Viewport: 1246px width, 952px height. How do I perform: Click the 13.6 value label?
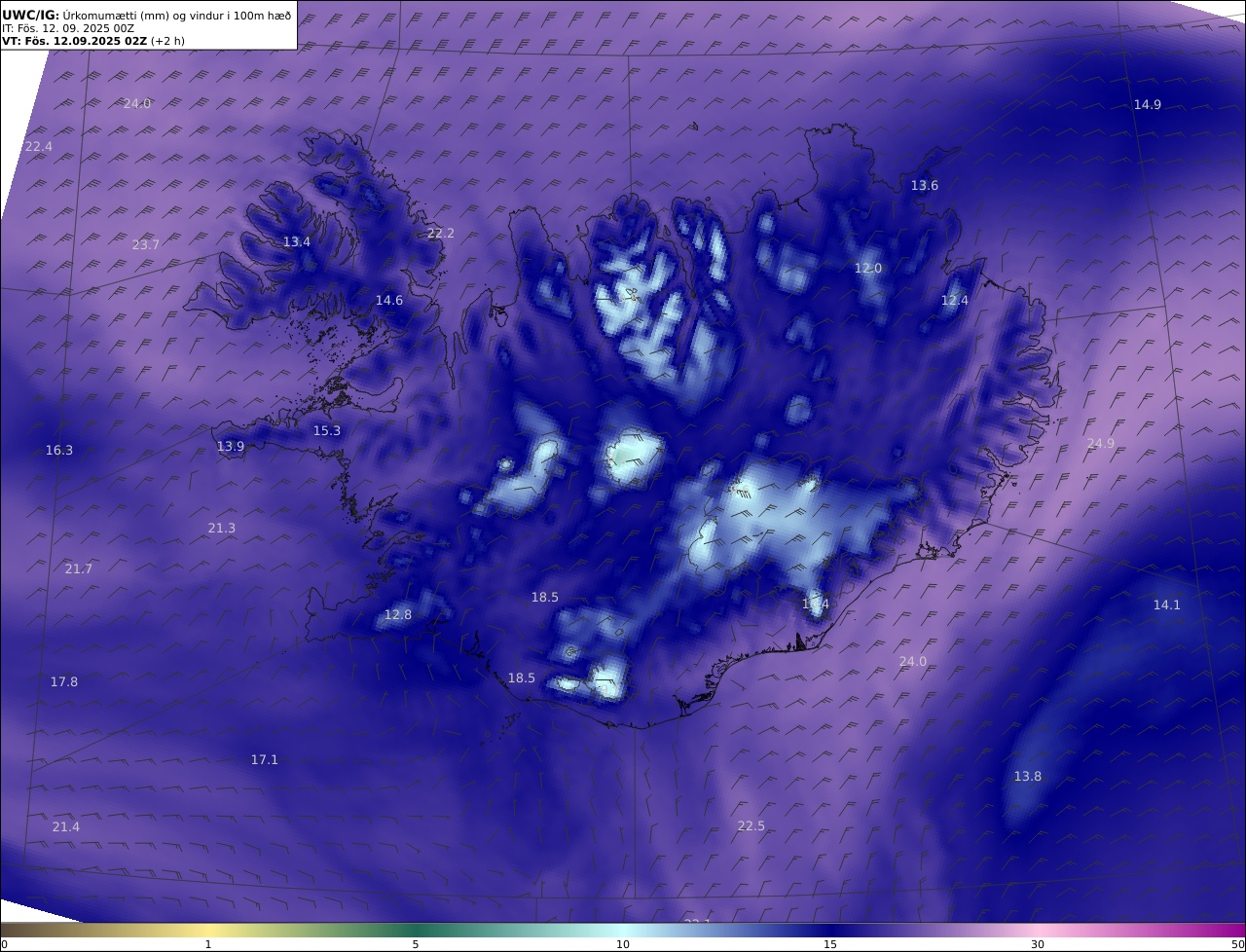[x=925, y=185]
